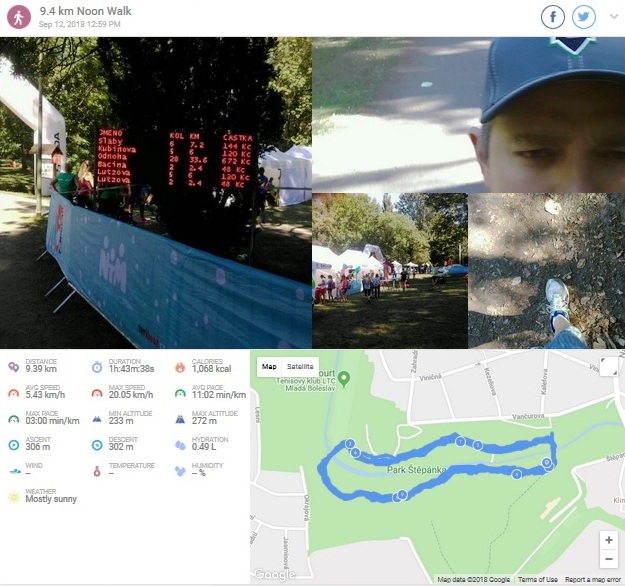The image size is (625, 586).
Task: Zoom in on the map
Action: point(609,540)
